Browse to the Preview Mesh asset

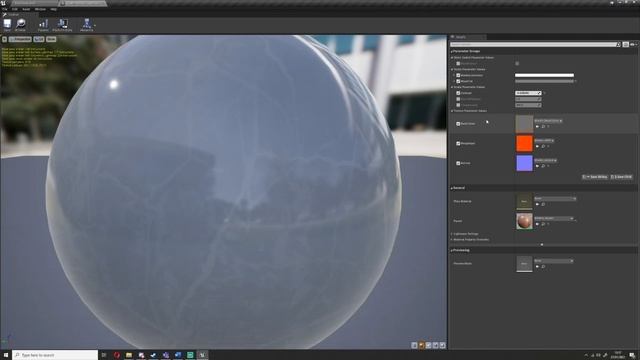(543, 267)
